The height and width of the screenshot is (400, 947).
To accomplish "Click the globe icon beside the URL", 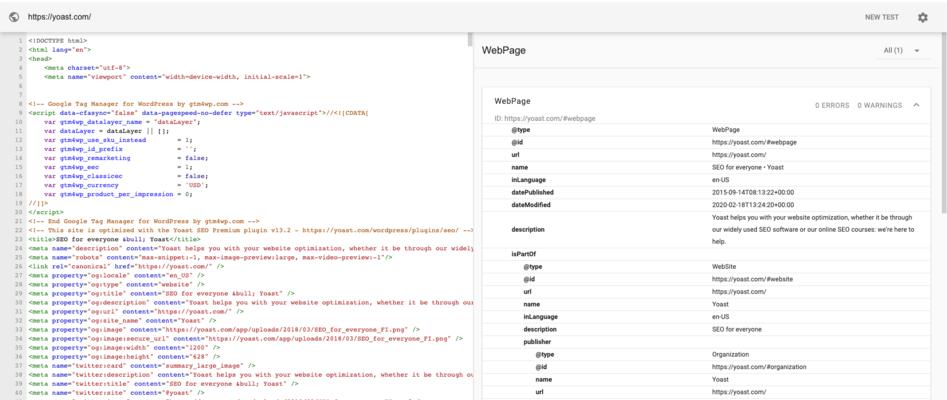I will (14, 17).
